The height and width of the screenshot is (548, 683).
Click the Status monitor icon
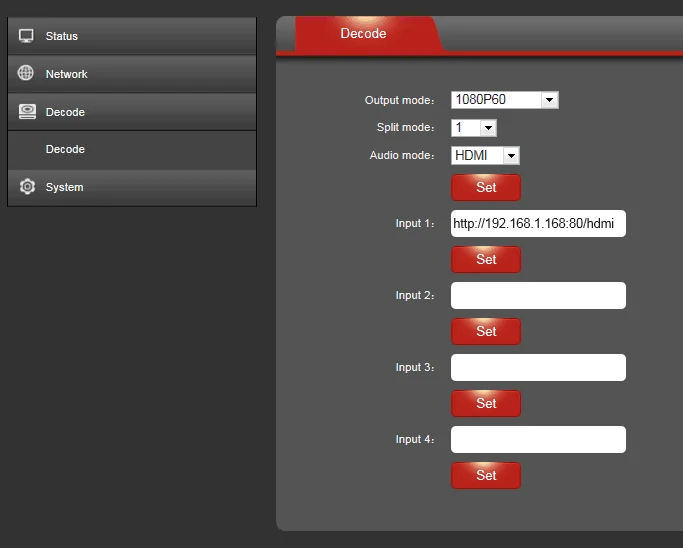click(x=27, y=36)
